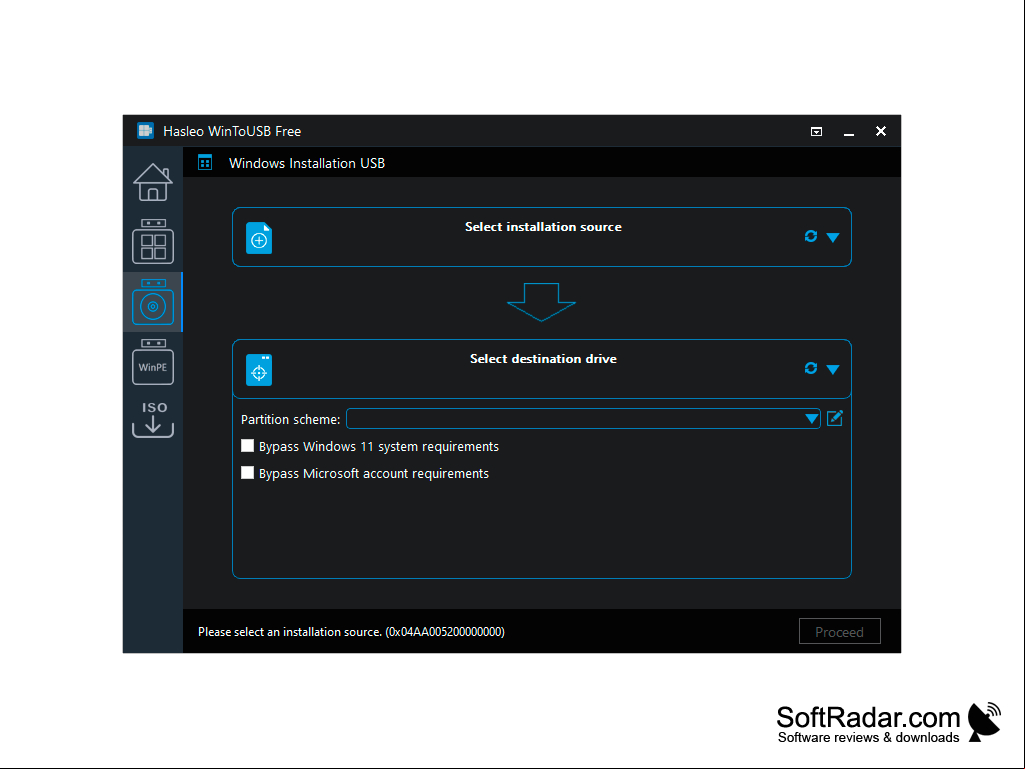Close the WinToUSB window
The width and height of the screenshot is (1025, 769).
pyautogui.click(x=881, y=131)
